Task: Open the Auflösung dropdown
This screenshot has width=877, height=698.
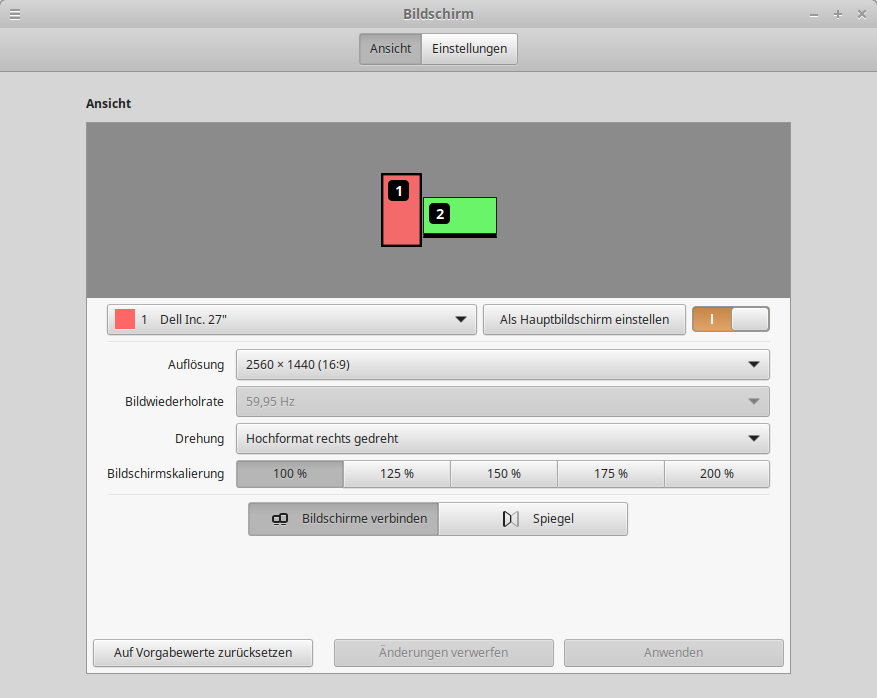Action: point(503,365)
